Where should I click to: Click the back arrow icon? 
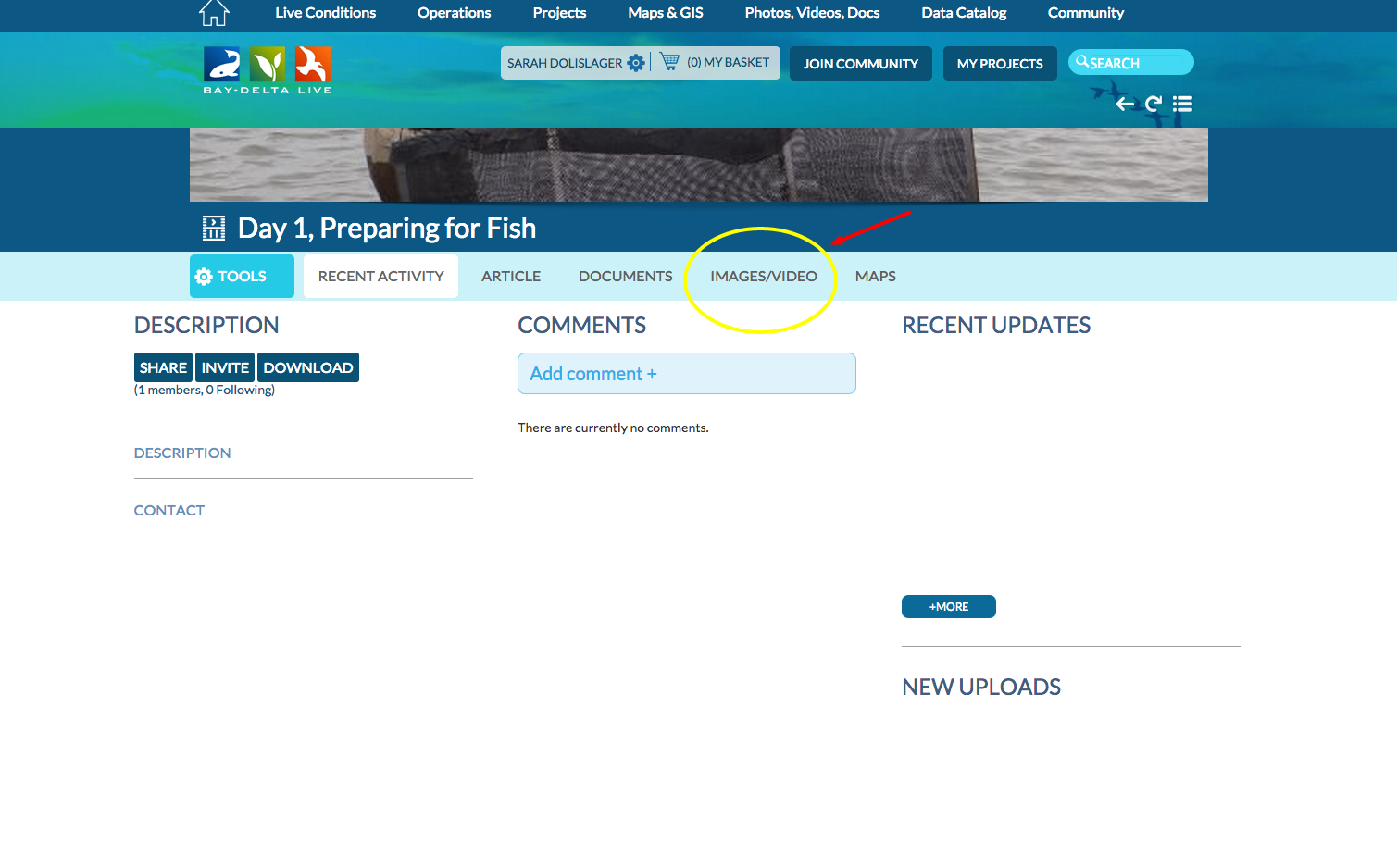click(1125, 104)
